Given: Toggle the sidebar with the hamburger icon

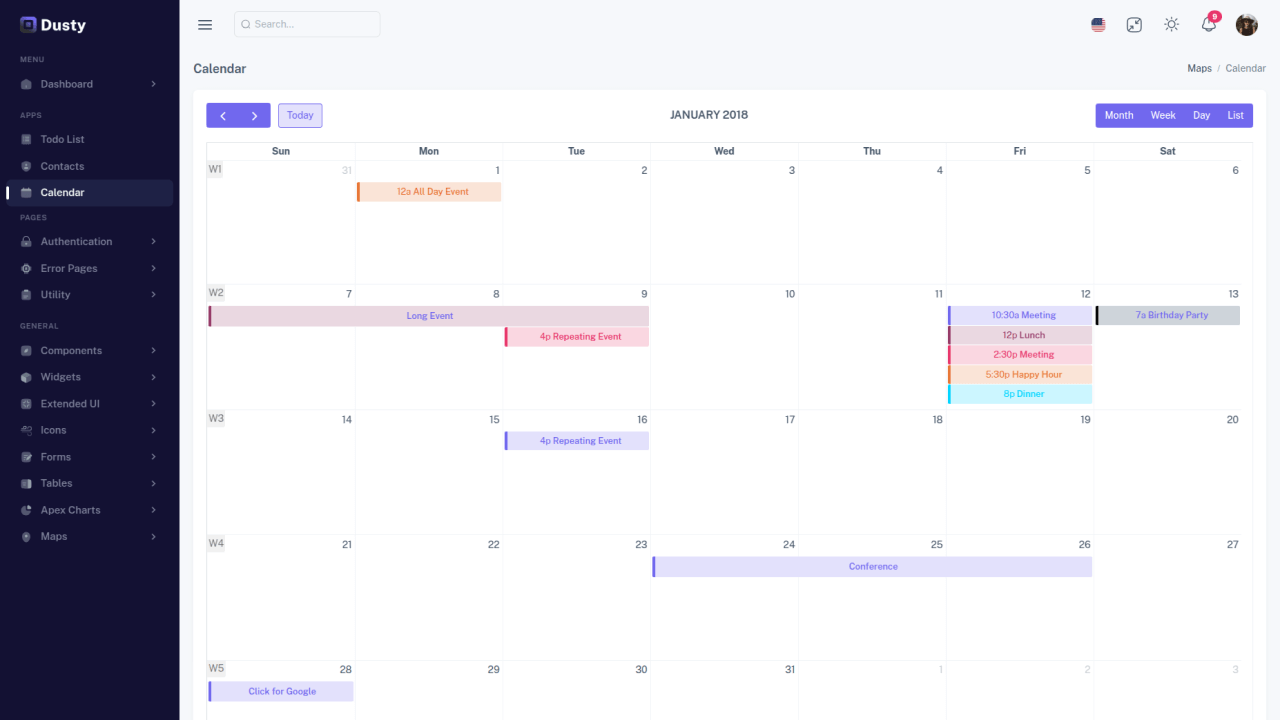Looking at the screenshot, I should [205, 24].
